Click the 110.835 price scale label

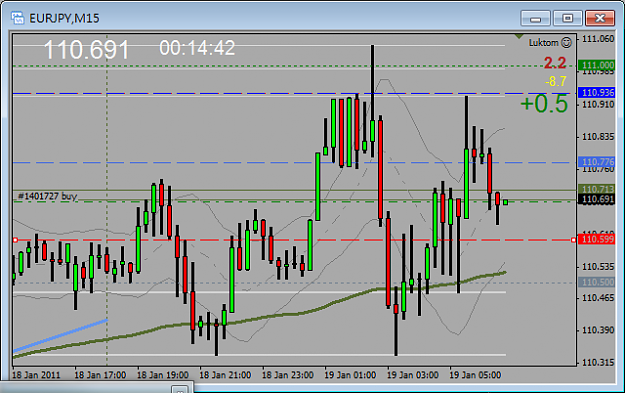tap(598, 137)
